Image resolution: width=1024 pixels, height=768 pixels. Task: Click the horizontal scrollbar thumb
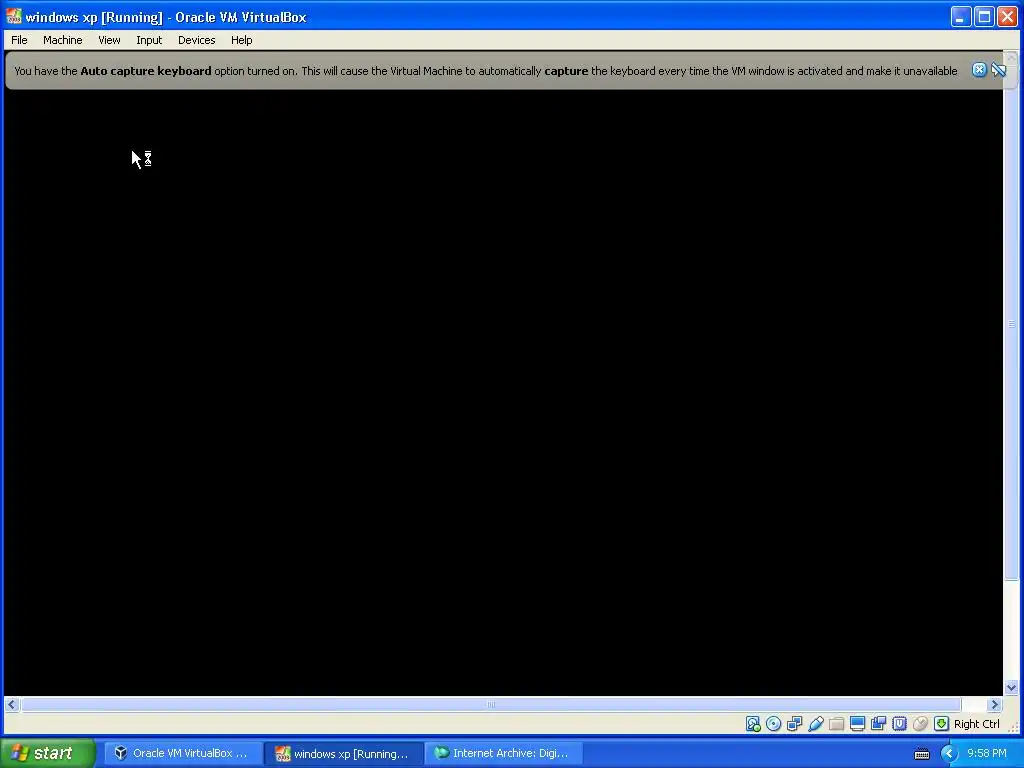coord(491,705)
